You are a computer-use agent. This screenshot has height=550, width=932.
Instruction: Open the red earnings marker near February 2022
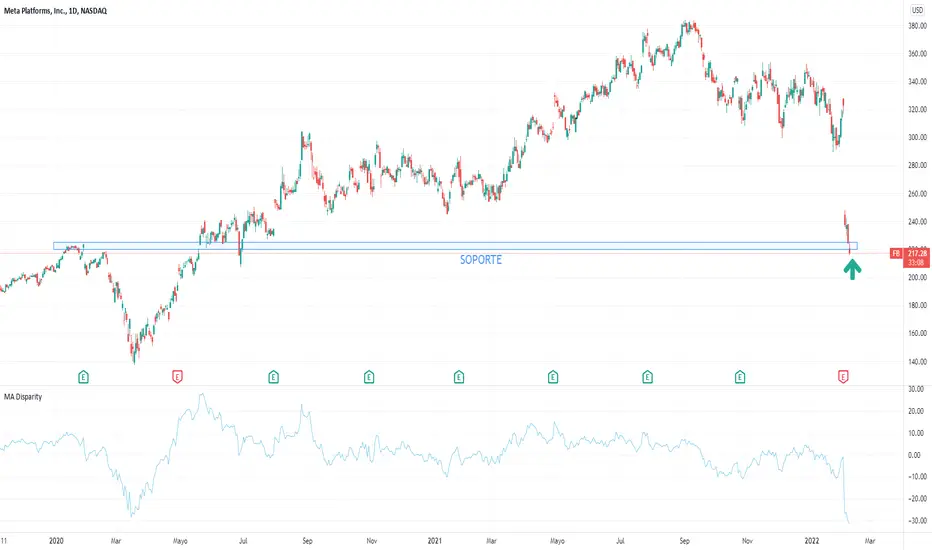point(843,376)
